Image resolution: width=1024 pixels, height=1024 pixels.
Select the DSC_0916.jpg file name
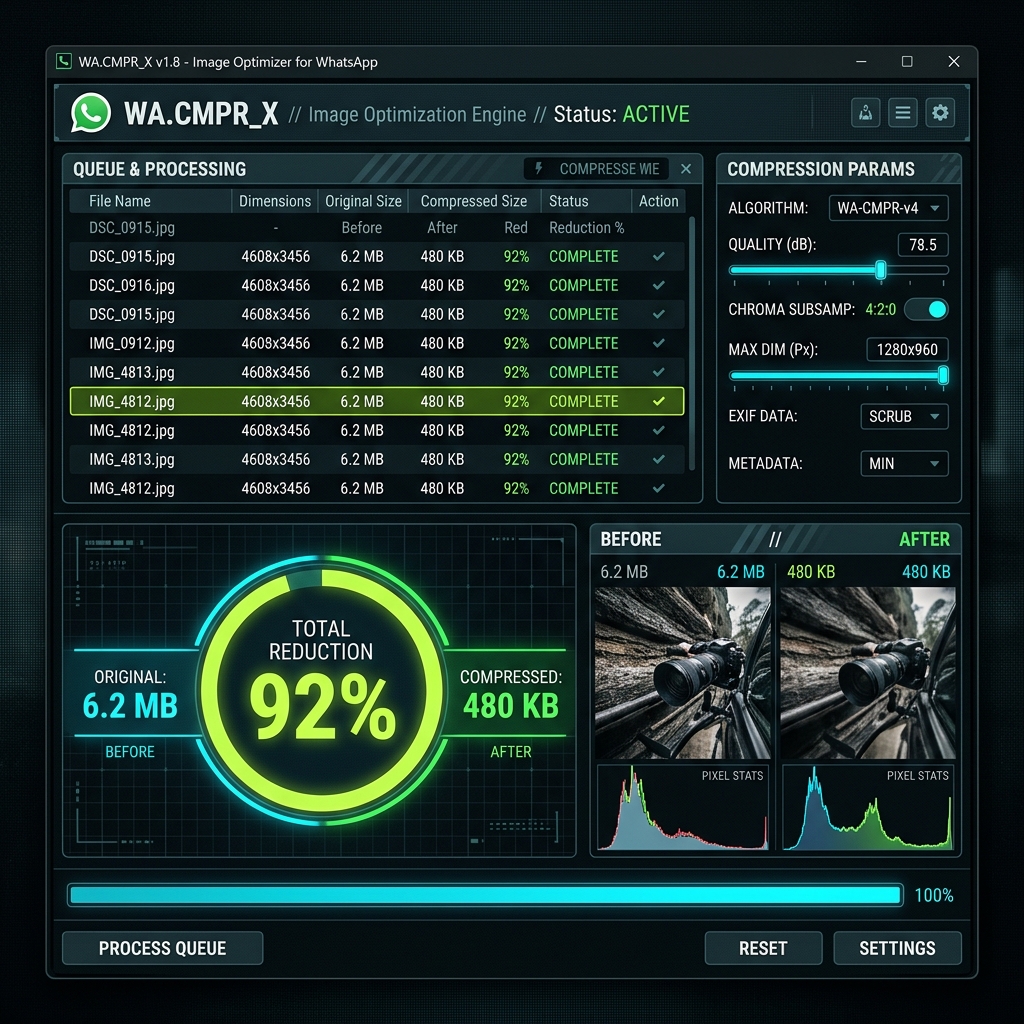tap(132, 285)
